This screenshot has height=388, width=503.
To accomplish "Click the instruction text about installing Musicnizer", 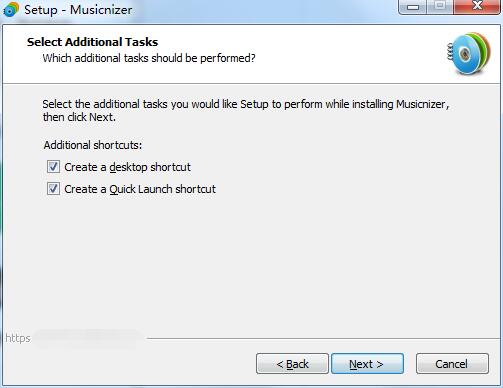I will tap(246, 111).
